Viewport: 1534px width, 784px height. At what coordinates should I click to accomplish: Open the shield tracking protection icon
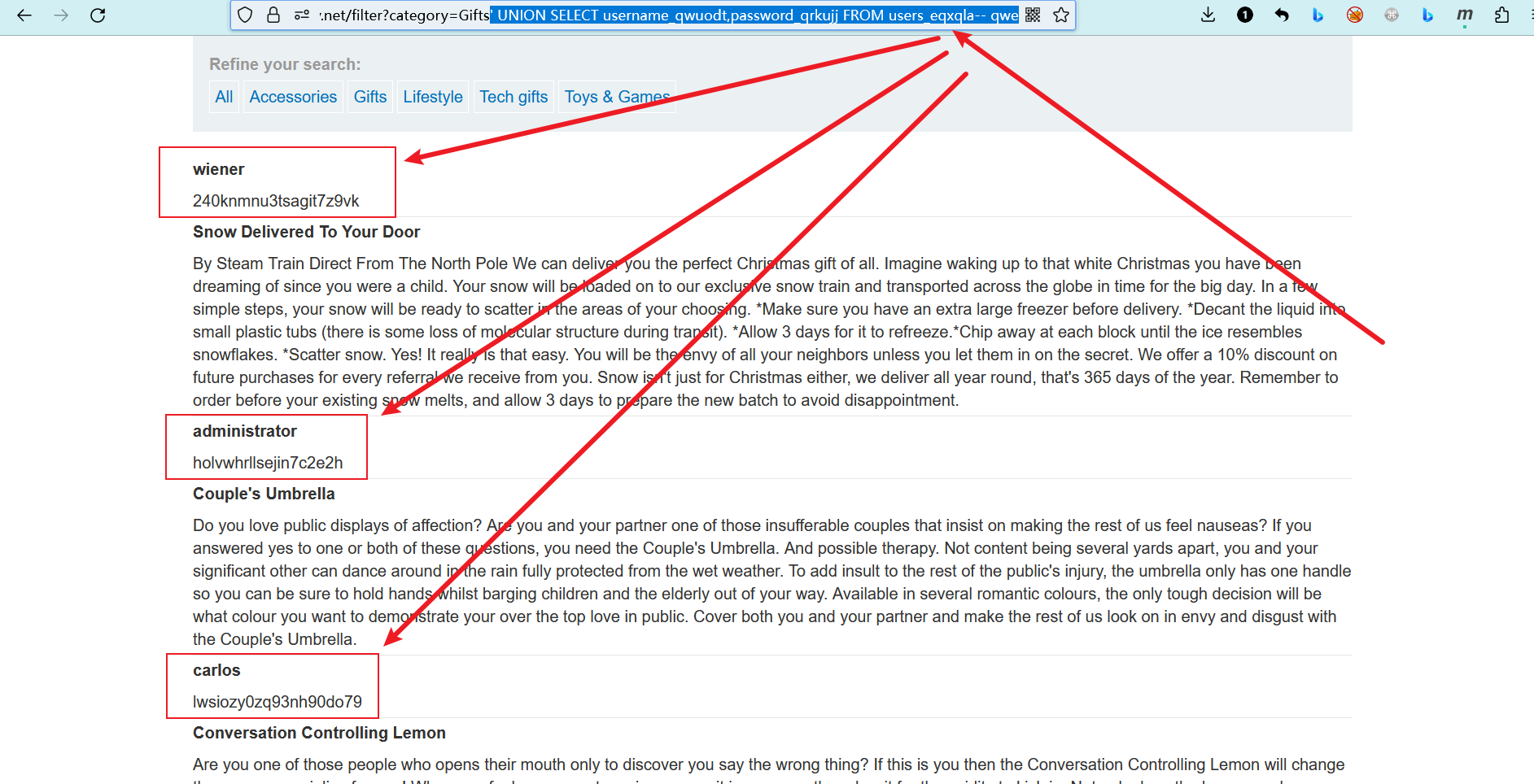pyautogui.click(x=245, y=15)
